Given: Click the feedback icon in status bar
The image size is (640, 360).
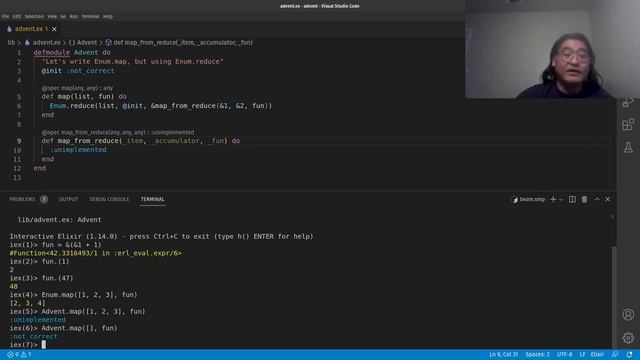Looking at the screenshot, I should (x=615, y=354).
